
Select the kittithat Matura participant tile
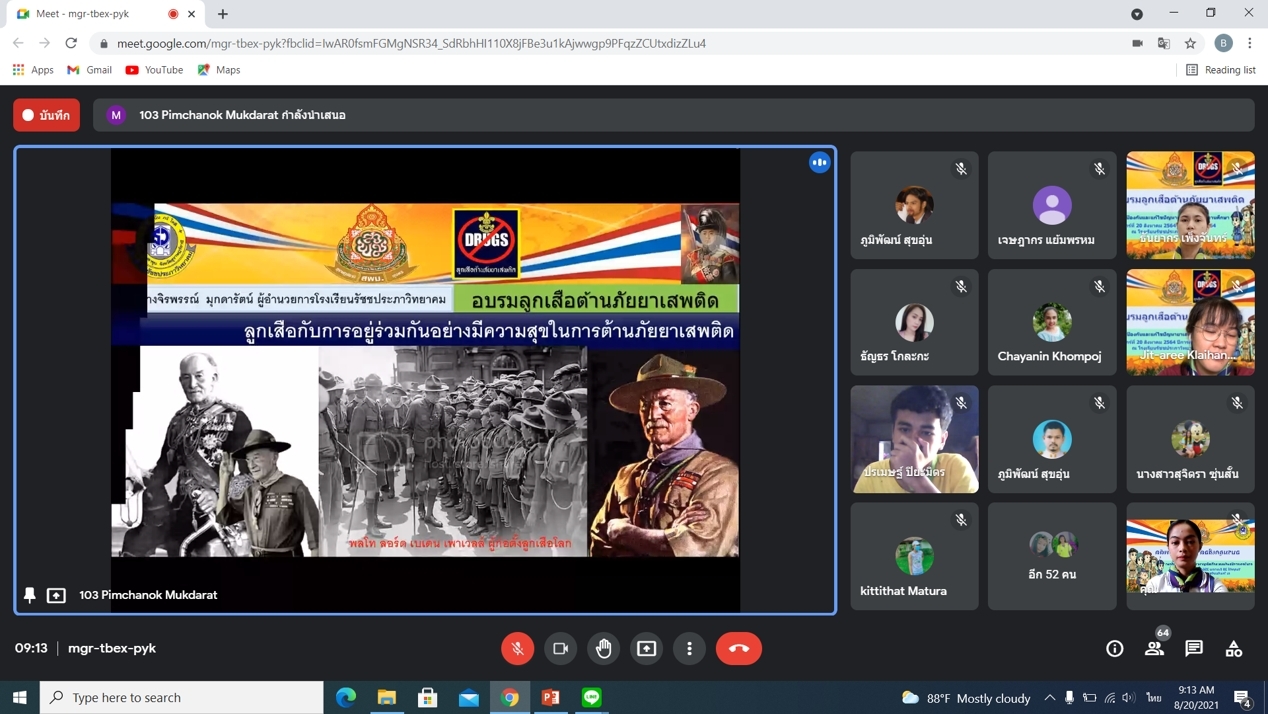(914, 556)
